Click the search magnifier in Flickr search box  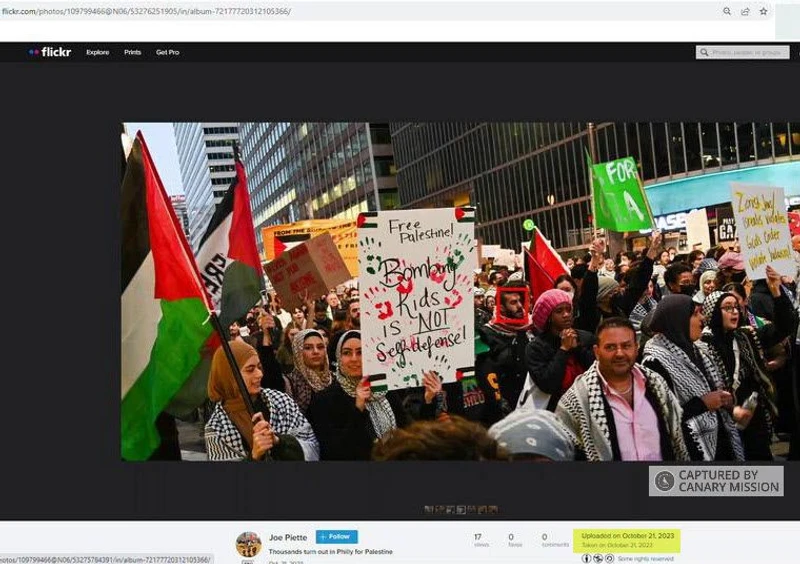(x=705, y=52)
